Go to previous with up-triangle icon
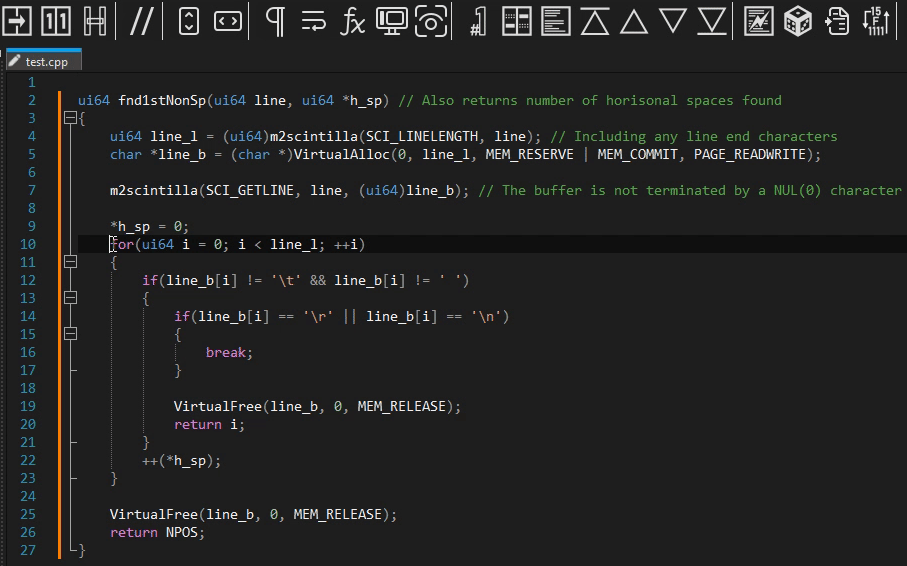 634,23
